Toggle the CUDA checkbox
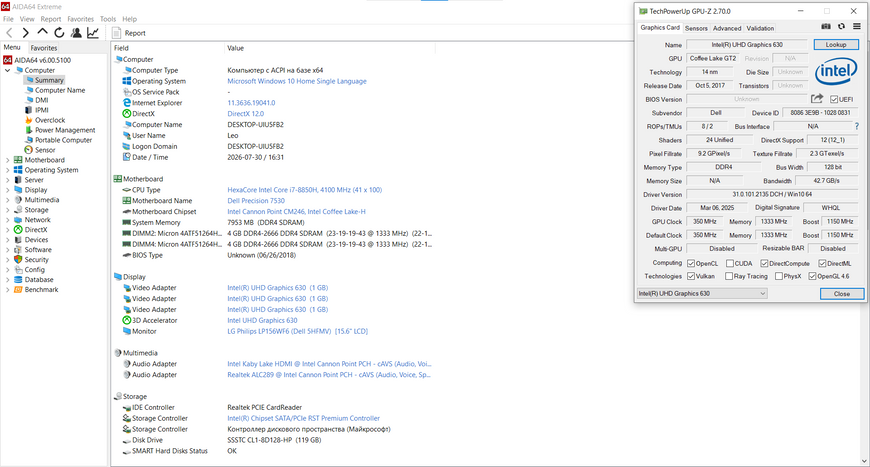 click(x=730, y=263)
